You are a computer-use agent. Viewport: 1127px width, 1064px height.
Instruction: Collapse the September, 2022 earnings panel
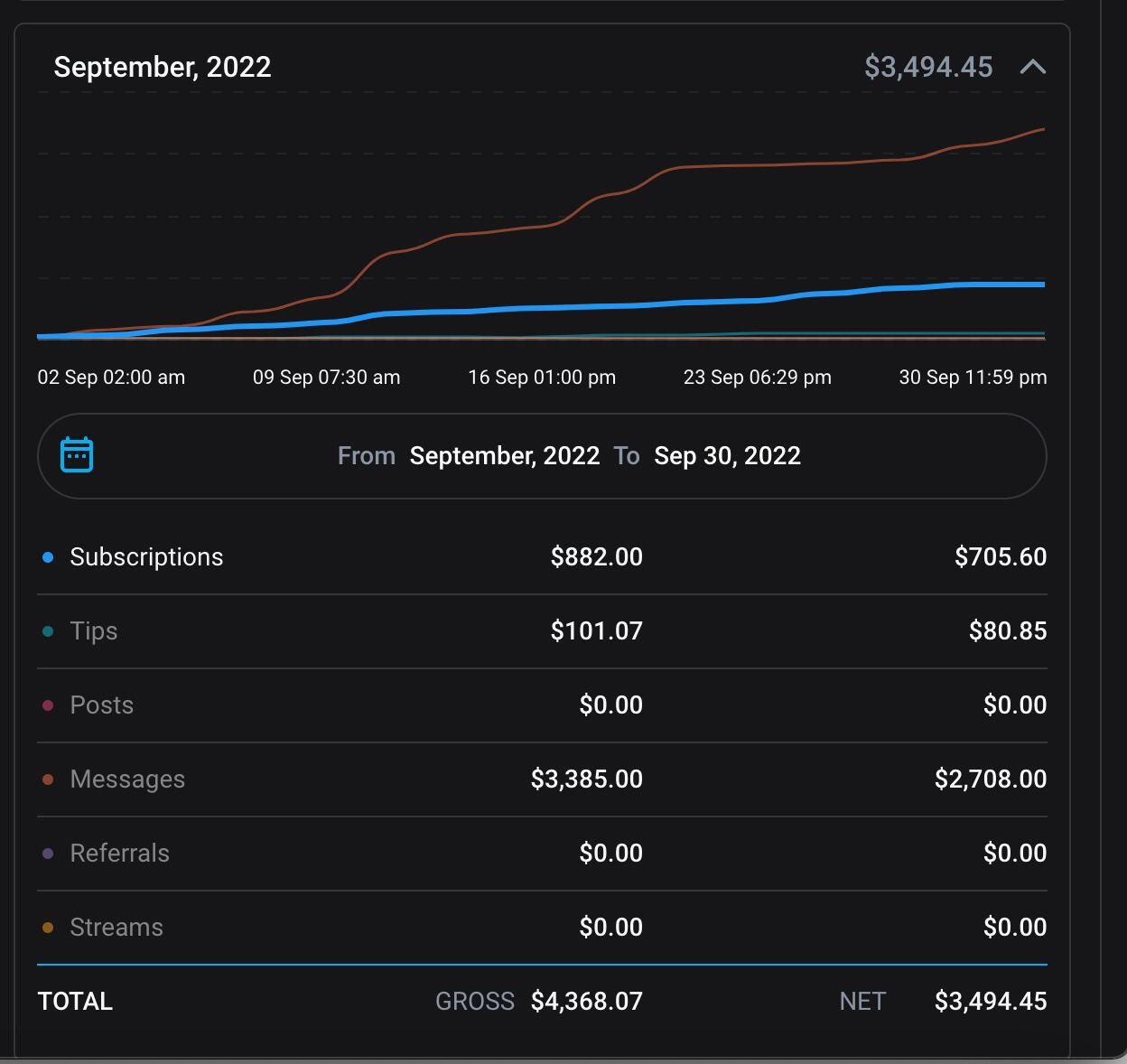point(1032,67)
